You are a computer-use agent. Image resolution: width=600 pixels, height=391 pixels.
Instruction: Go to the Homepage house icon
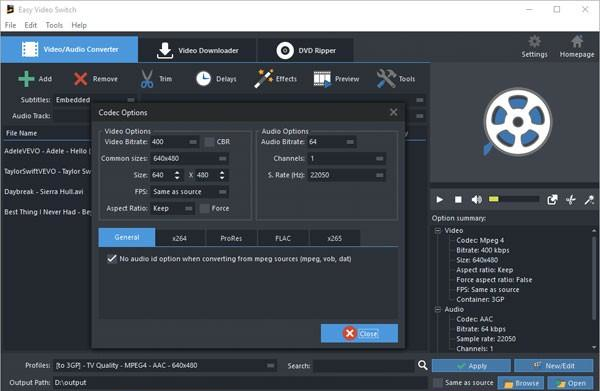577,47
